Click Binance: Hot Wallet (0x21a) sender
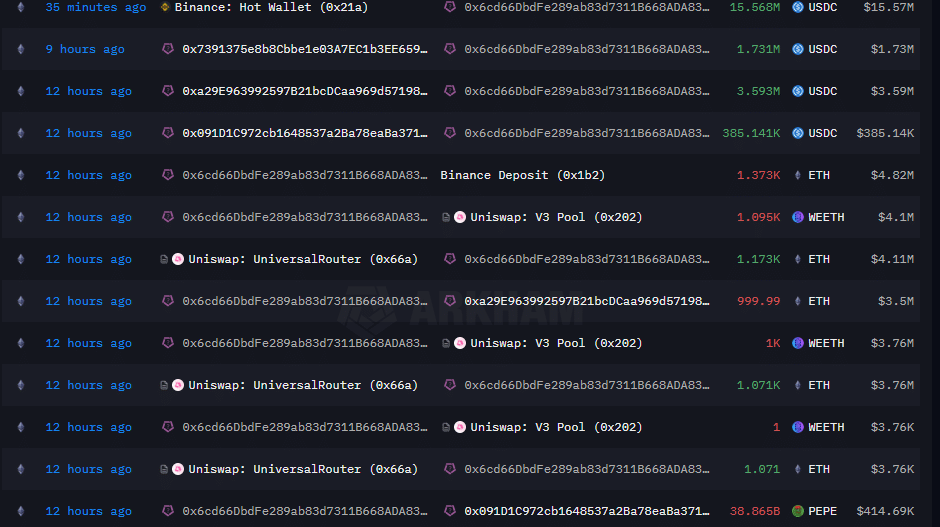940x527 pixels. coord(271,7)
